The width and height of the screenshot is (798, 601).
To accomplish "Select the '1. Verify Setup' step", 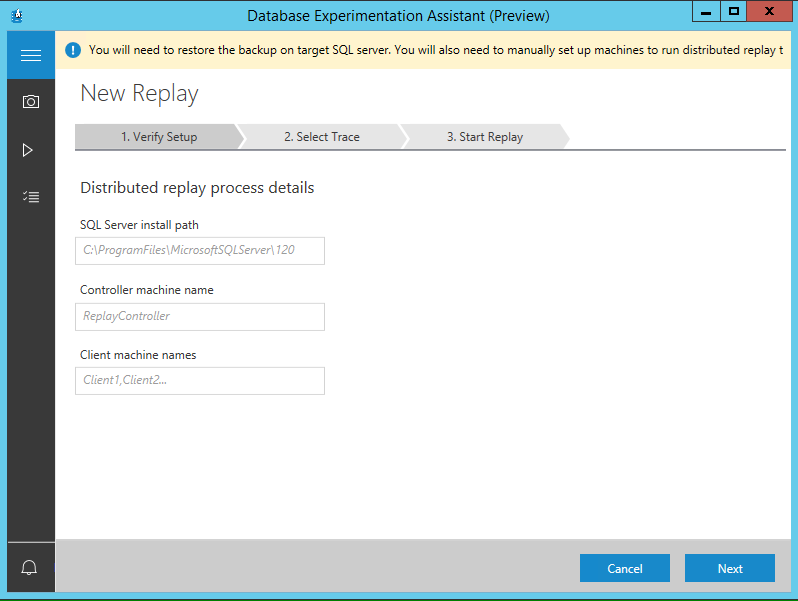I will click(158, 137).
